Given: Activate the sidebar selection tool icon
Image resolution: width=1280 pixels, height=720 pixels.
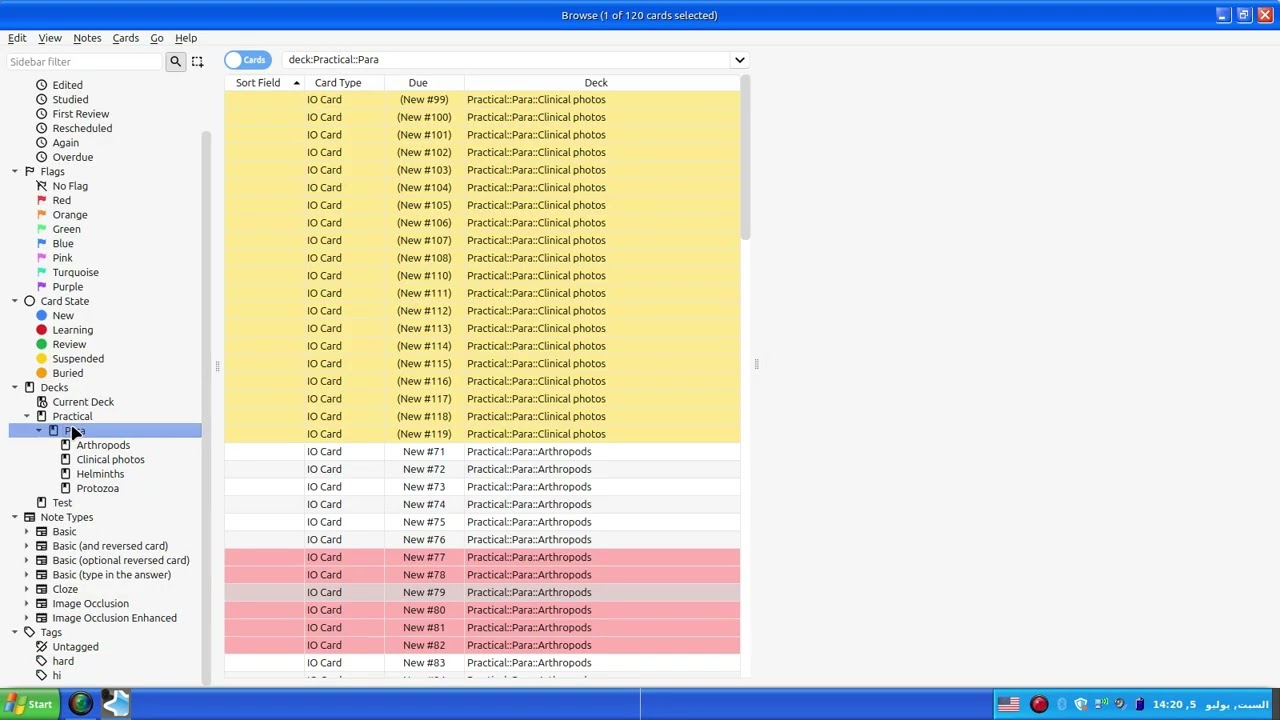Looking at the screenshot, I should pyautogui.click(x=197, y=62).
